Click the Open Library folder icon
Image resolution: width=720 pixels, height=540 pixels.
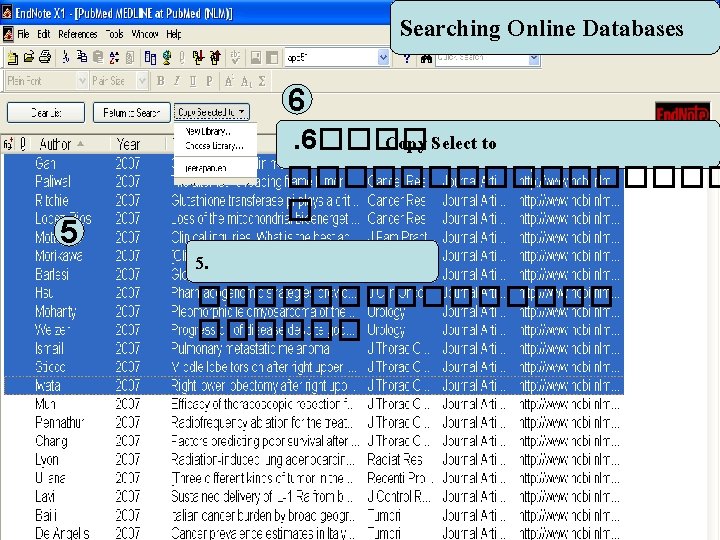(x=29, y=57)
